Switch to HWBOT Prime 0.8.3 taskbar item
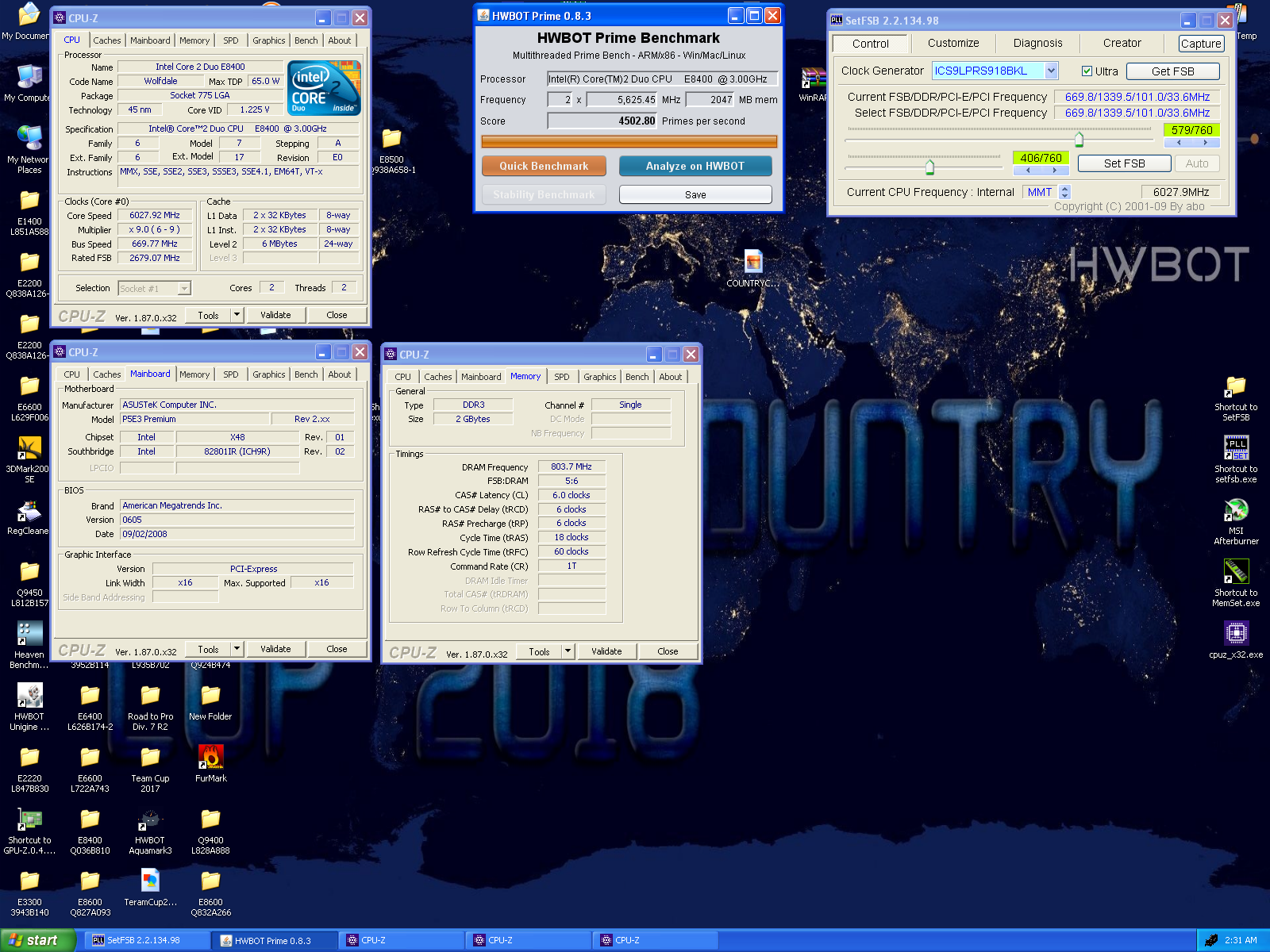The width and height of the screenshot is (1270, 952). click(275, 940)
